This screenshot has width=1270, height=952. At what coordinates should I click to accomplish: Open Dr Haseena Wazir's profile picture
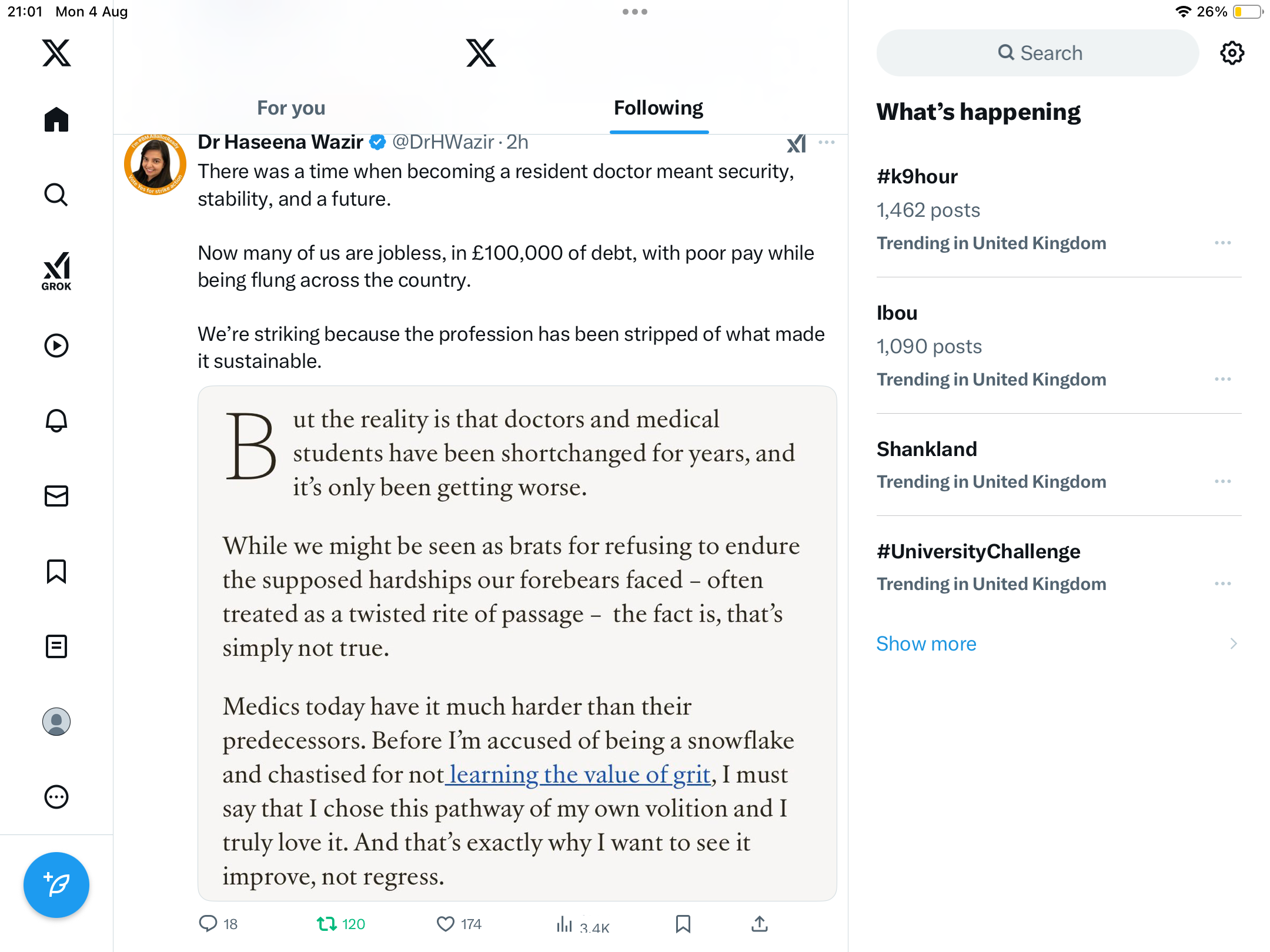tap(155, 165)
